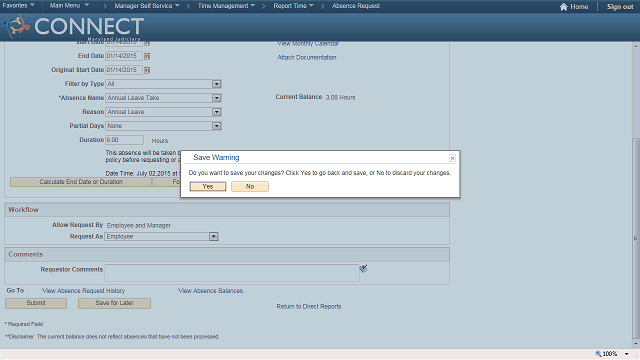This screenshot has height=360, width=640.
Task: Click the Duration input field
Action: (124, 140)
